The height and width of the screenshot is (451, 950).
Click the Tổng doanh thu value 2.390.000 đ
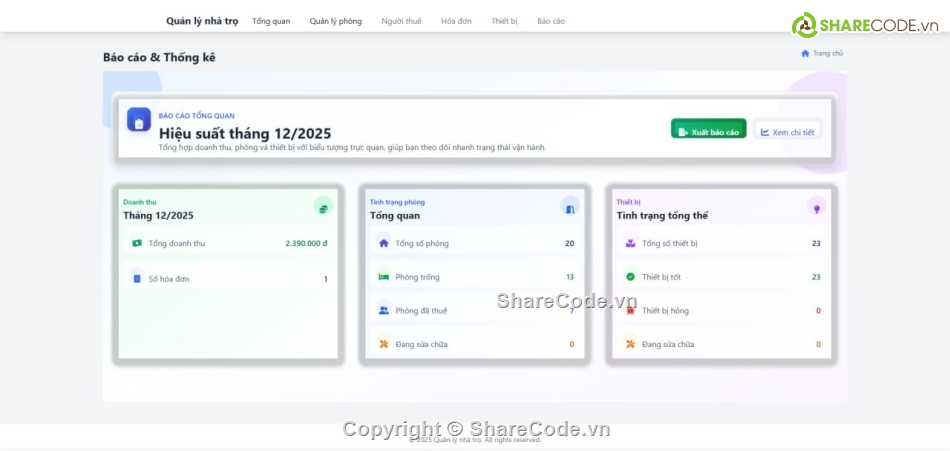tap(307, 243)
